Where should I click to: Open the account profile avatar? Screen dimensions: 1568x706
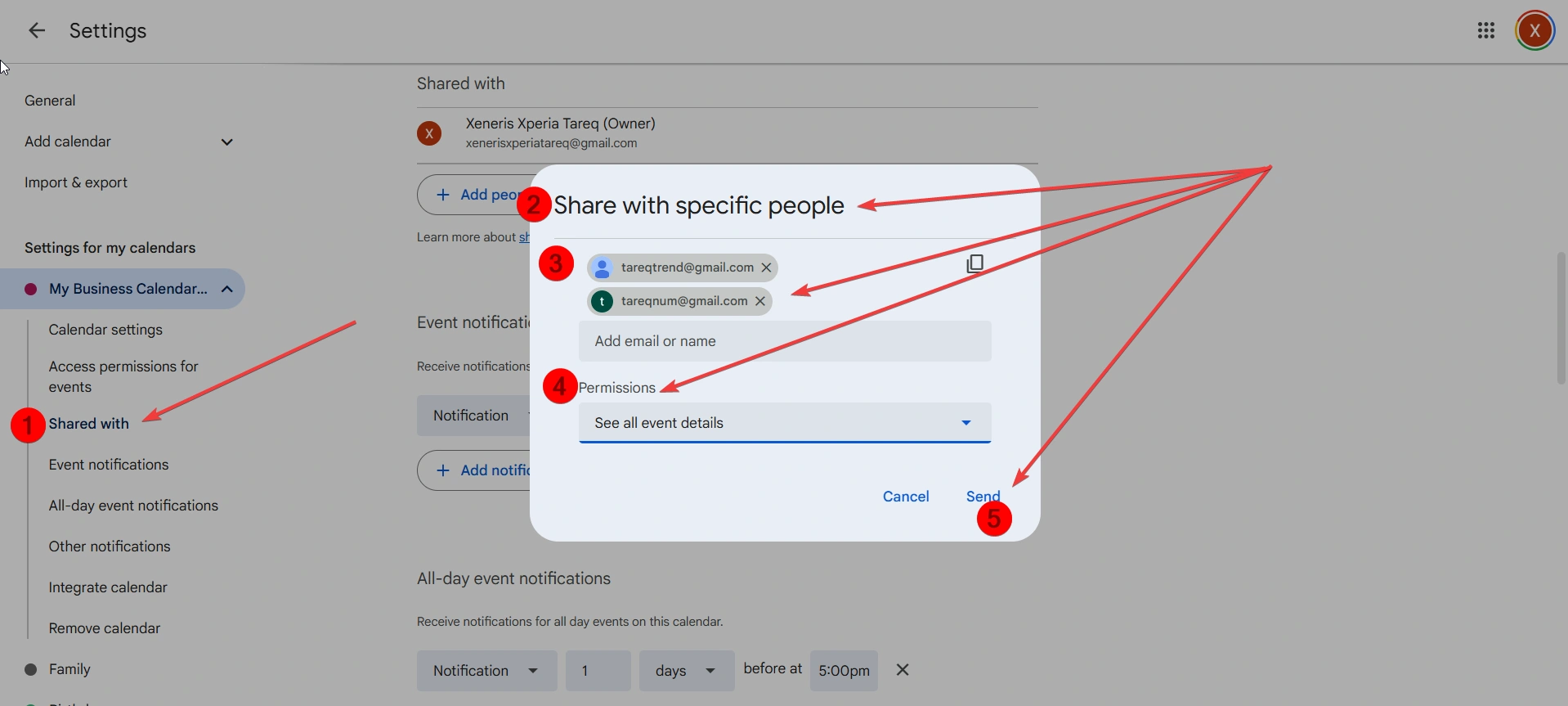point(1534,31)
